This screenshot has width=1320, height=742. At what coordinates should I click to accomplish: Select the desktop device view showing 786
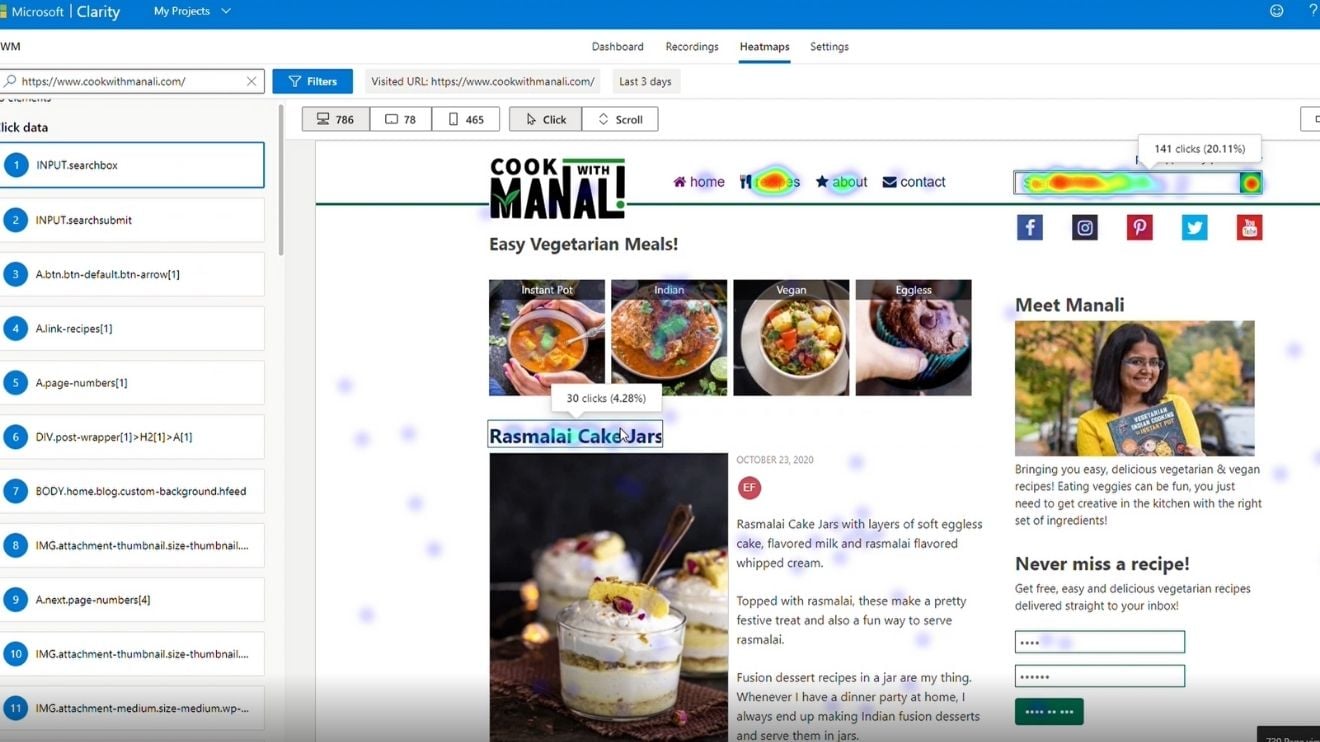pyautogui.click(x=336, y=119)
